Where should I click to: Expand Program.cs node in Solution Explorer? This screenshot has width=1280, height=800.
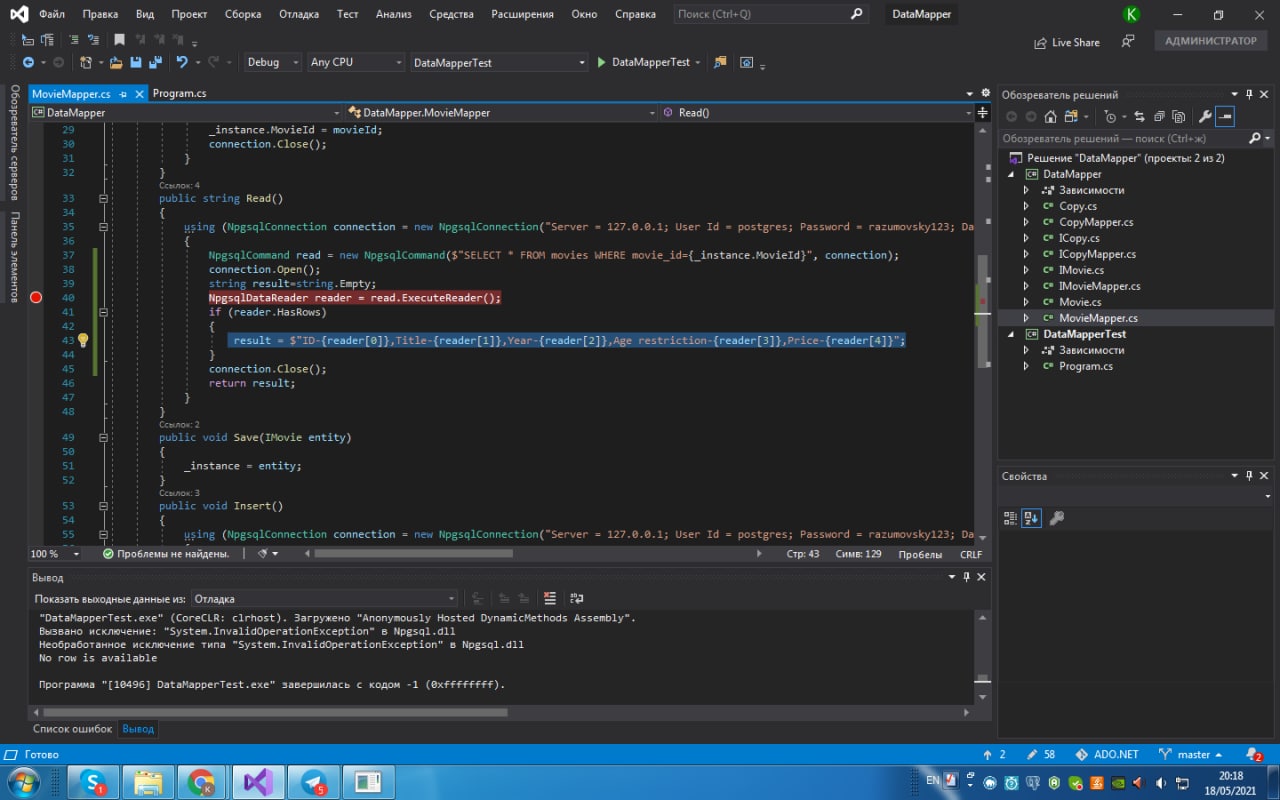pyautogui.click(x=1026, y=366)
